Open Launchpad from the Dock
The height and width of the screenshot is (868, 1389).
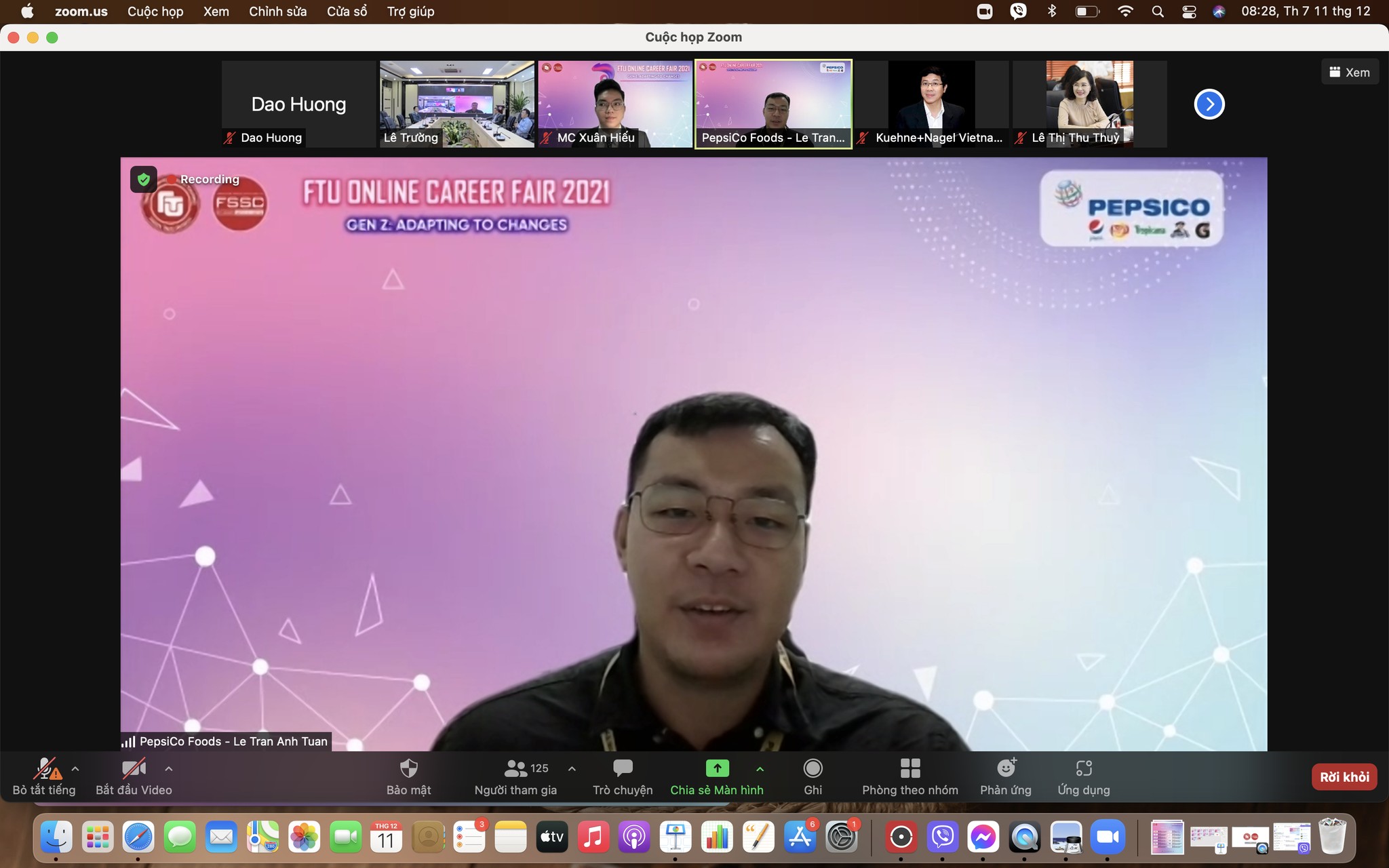98,837
